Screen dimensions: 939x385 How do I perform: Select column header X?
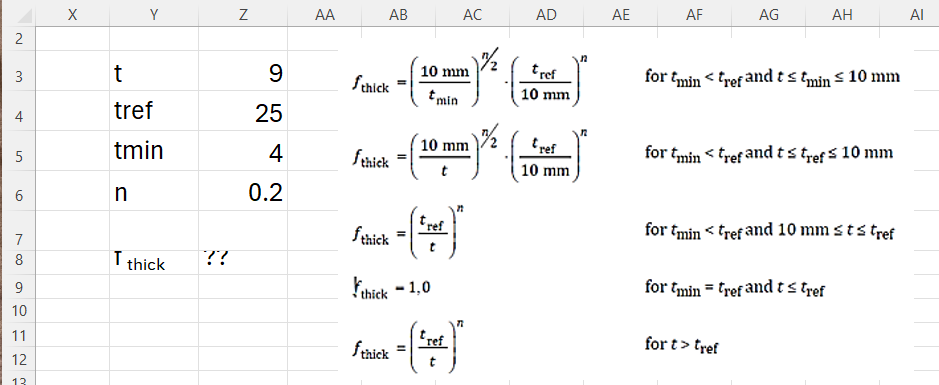(72, 15)
